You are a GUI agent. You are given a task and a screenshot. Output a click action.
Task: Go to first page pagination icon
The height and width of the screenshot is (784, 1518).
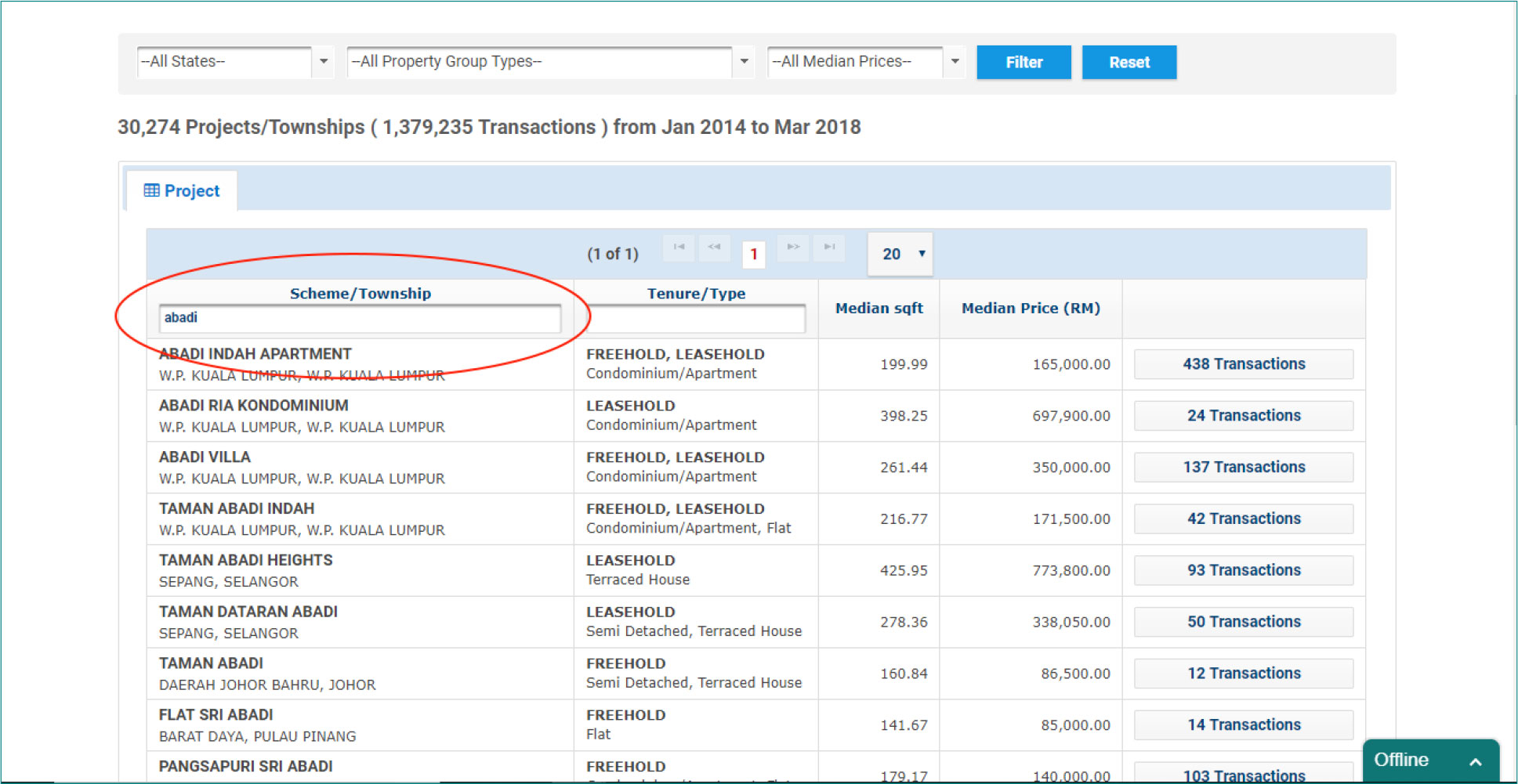679,247
